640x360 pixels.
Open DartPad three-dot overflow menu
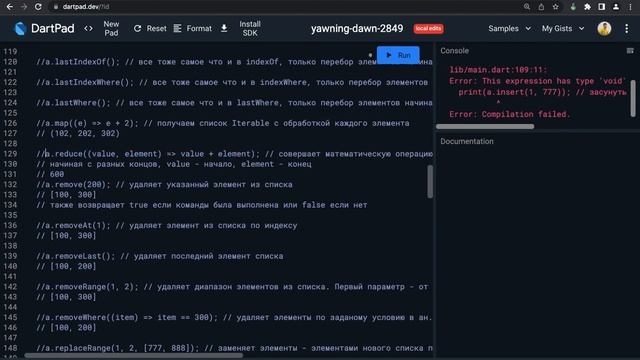pos(627,29)
